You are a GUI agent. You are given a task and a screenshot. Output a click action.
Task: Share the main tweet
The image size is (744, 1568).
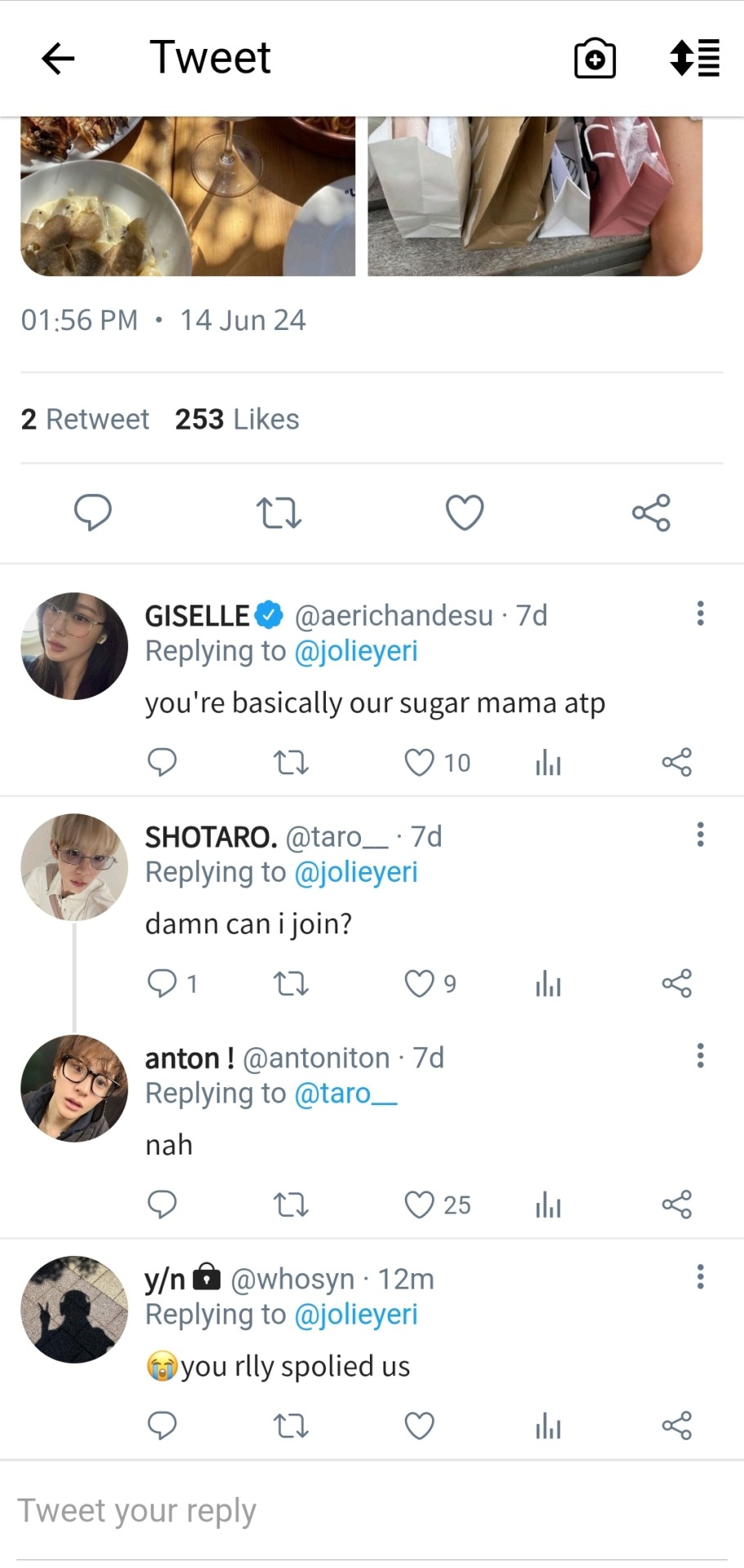coord(651,513)
